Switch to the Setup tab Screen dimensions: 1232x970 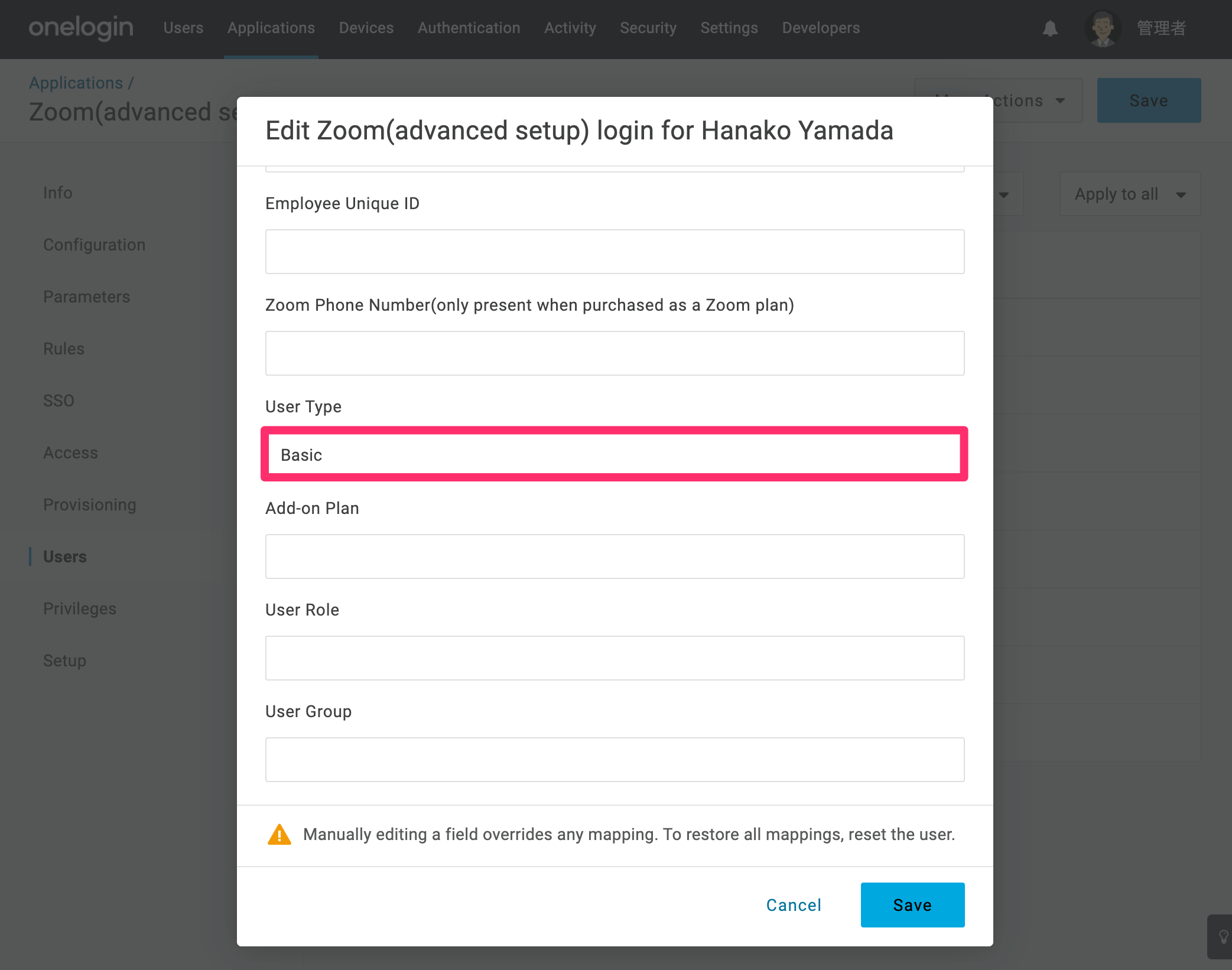point(64,660)
